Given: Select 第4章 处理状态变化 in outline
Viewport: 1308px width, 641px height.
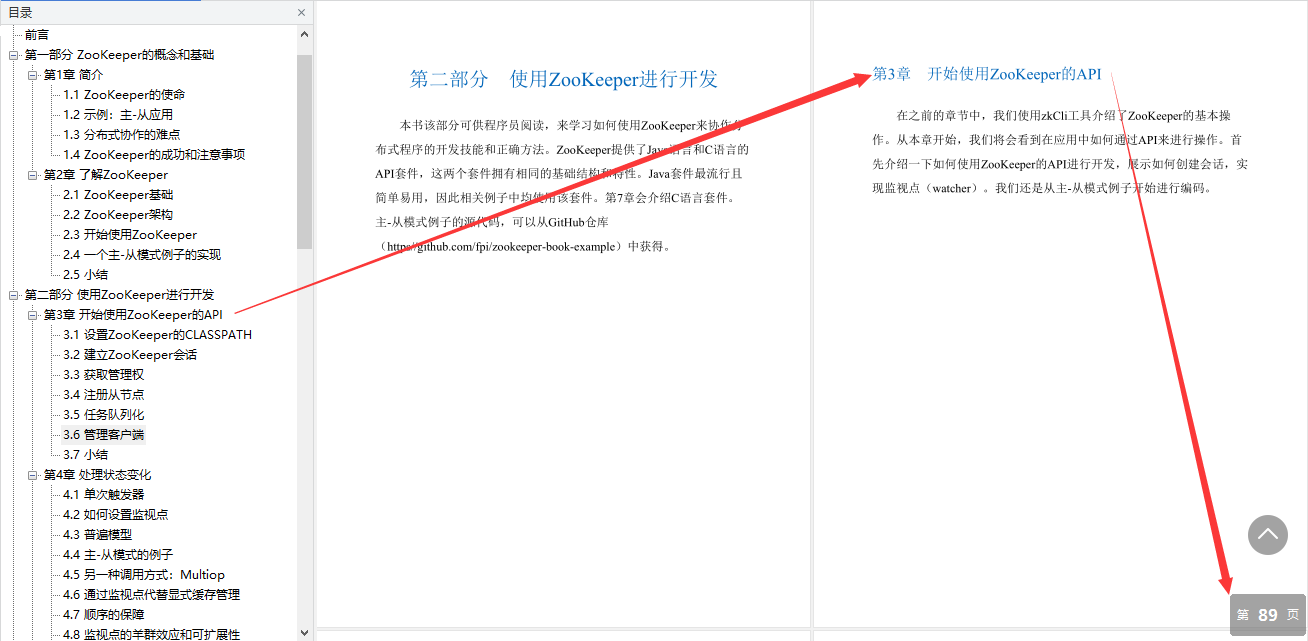Looking at the screenshot, I should 97,475.
